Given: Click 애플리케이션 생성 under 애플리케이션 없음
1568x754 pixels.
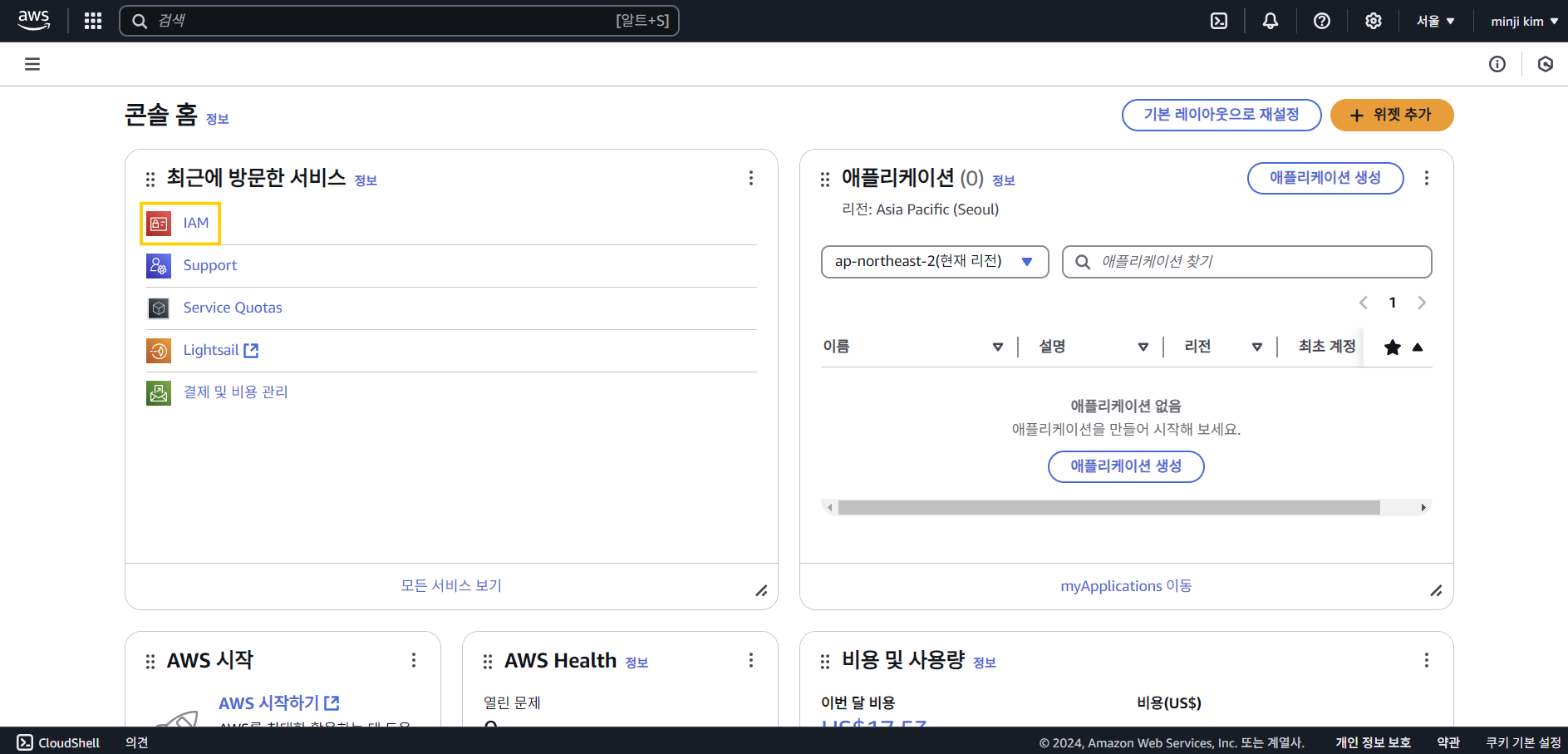Looking at the screenshot, I should (1126, 466).
